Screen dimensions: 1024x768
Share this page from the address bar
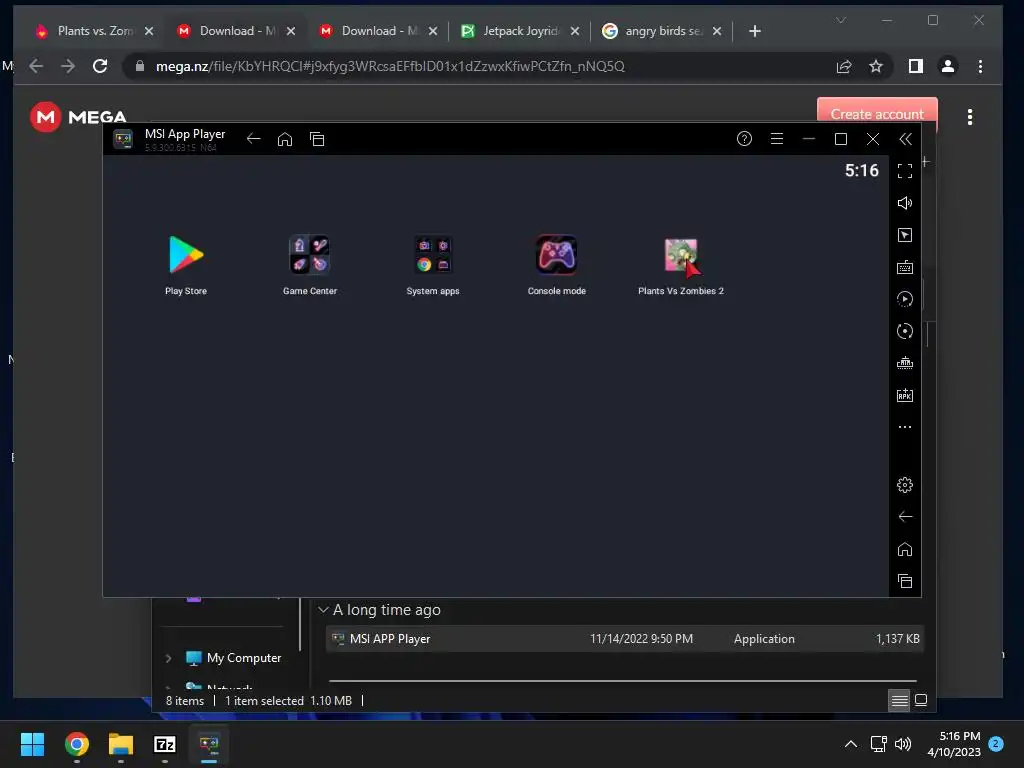coord(844,66)
